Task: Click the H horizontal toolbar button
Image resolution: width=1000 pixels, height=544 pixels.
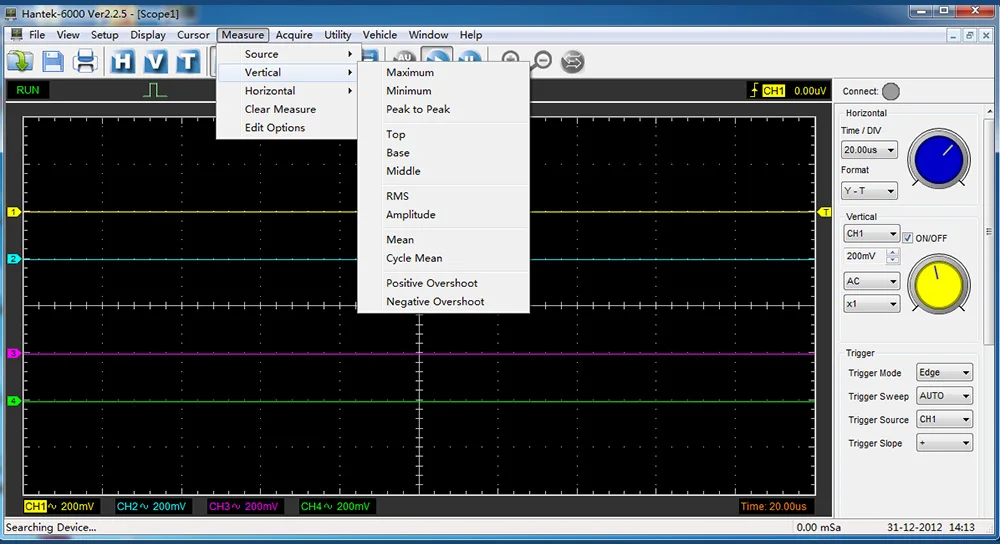Action: point(122,61)
